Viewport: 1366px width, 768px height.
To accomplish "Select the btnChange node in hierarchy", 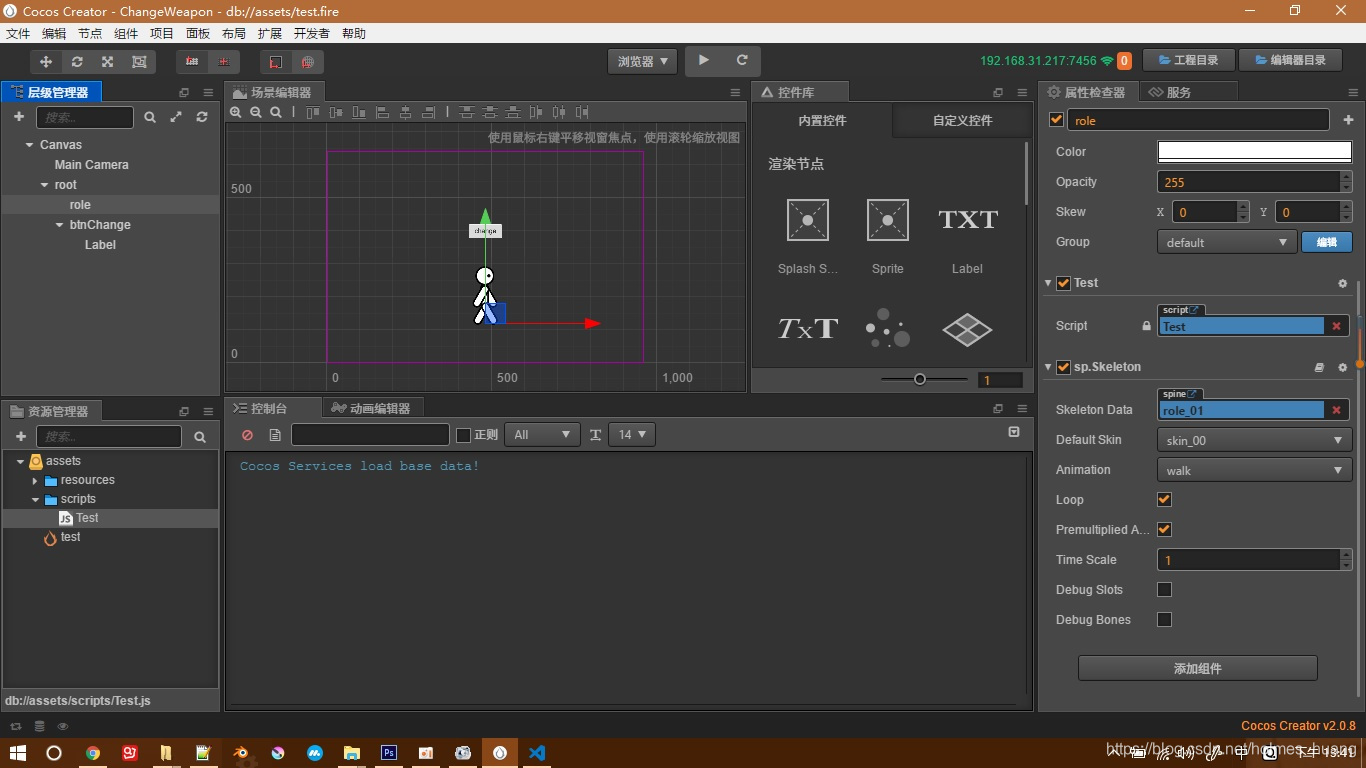I will (100, 225).
